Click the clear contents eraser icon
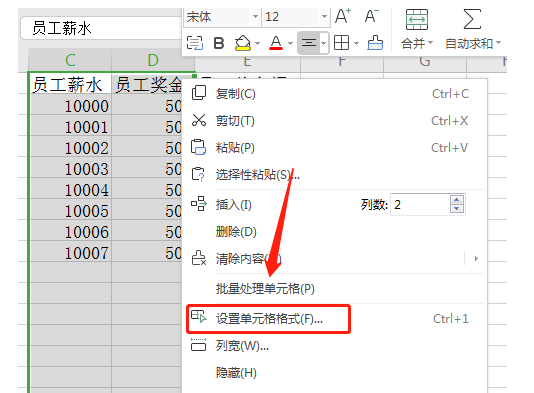This screenshot has width=534, height=393. (x=199, y=258)
